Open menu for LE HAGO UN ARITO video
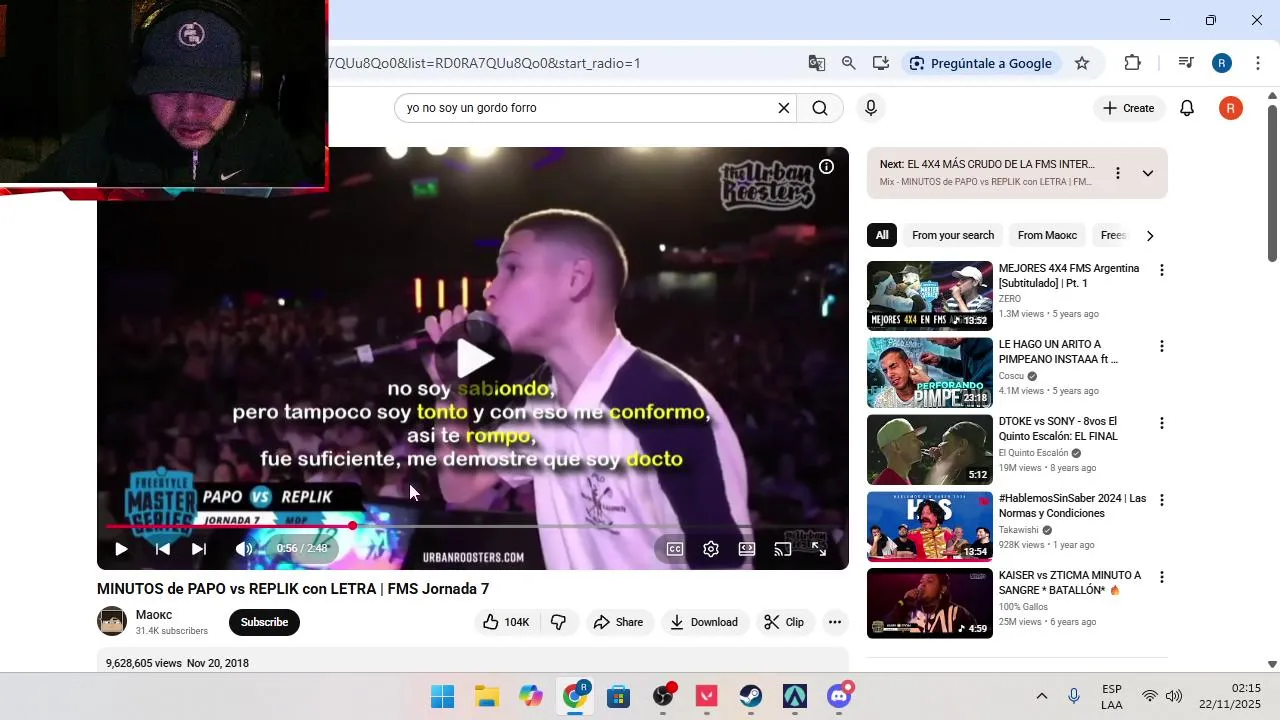The image size is (1280, 720). 1162,346
